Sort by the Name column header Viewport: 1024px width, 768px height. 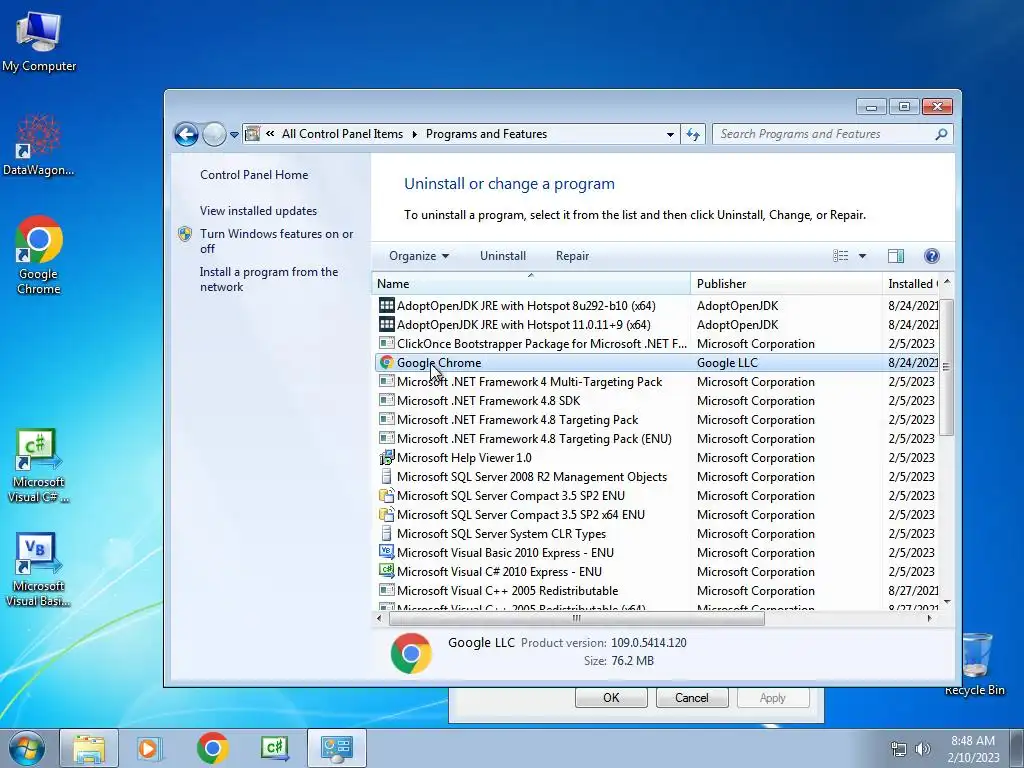click(x=531, y=283)
